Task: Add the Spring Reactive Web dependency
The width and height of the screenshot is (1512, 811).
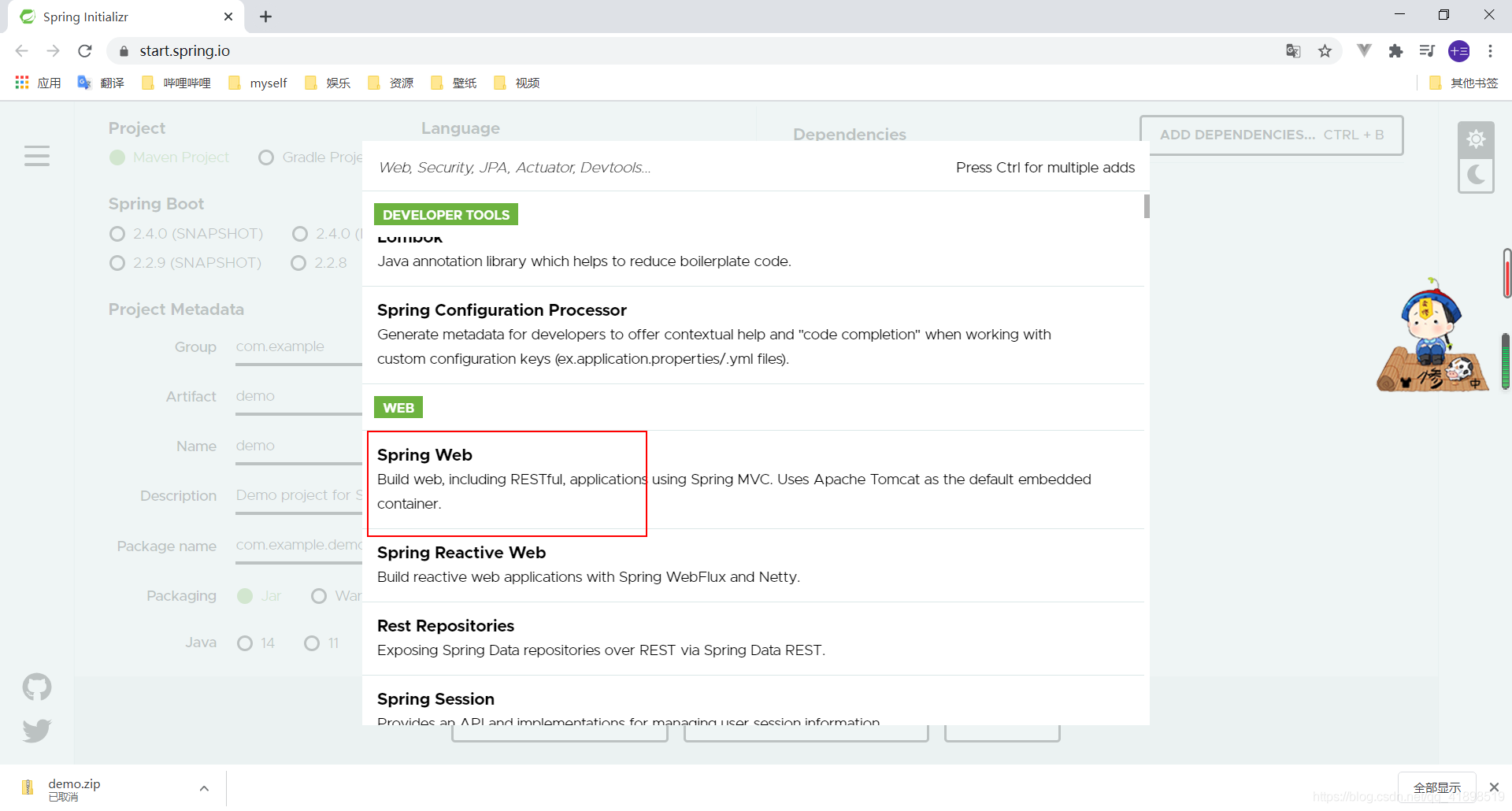Action: 754,565
